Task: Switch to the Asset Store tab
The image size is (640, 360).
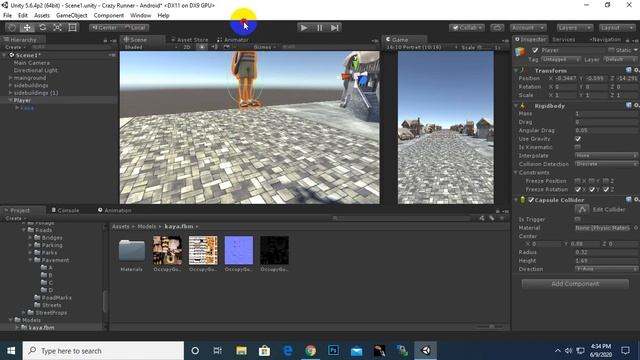Action: click(189, 40)
